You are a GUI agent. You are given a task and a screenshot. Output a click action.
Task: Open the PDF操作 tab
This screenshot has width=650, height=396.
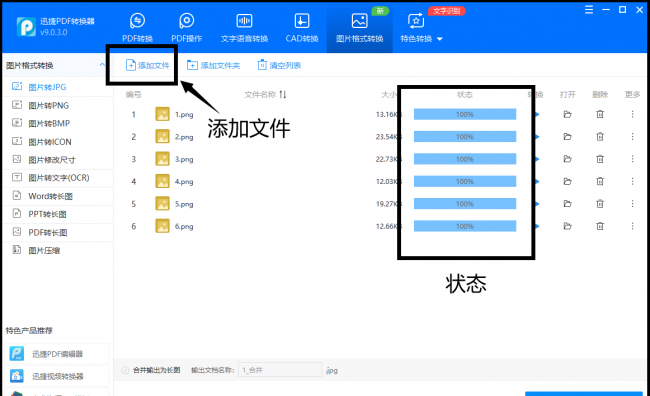coord(187,28)
